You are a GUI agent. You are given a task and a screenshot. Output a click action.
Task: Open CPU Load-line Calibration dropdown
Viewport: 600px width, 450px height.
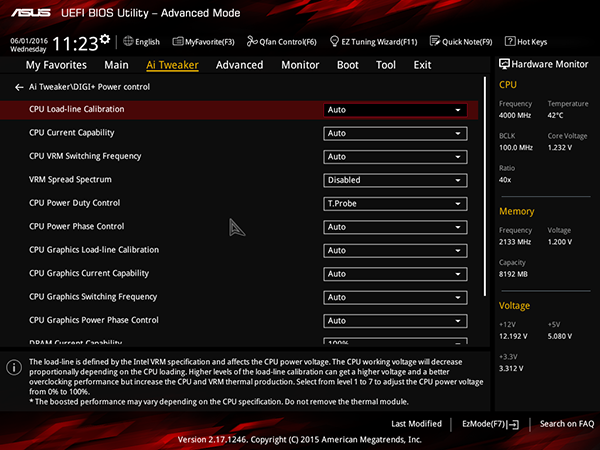point(395,110)
